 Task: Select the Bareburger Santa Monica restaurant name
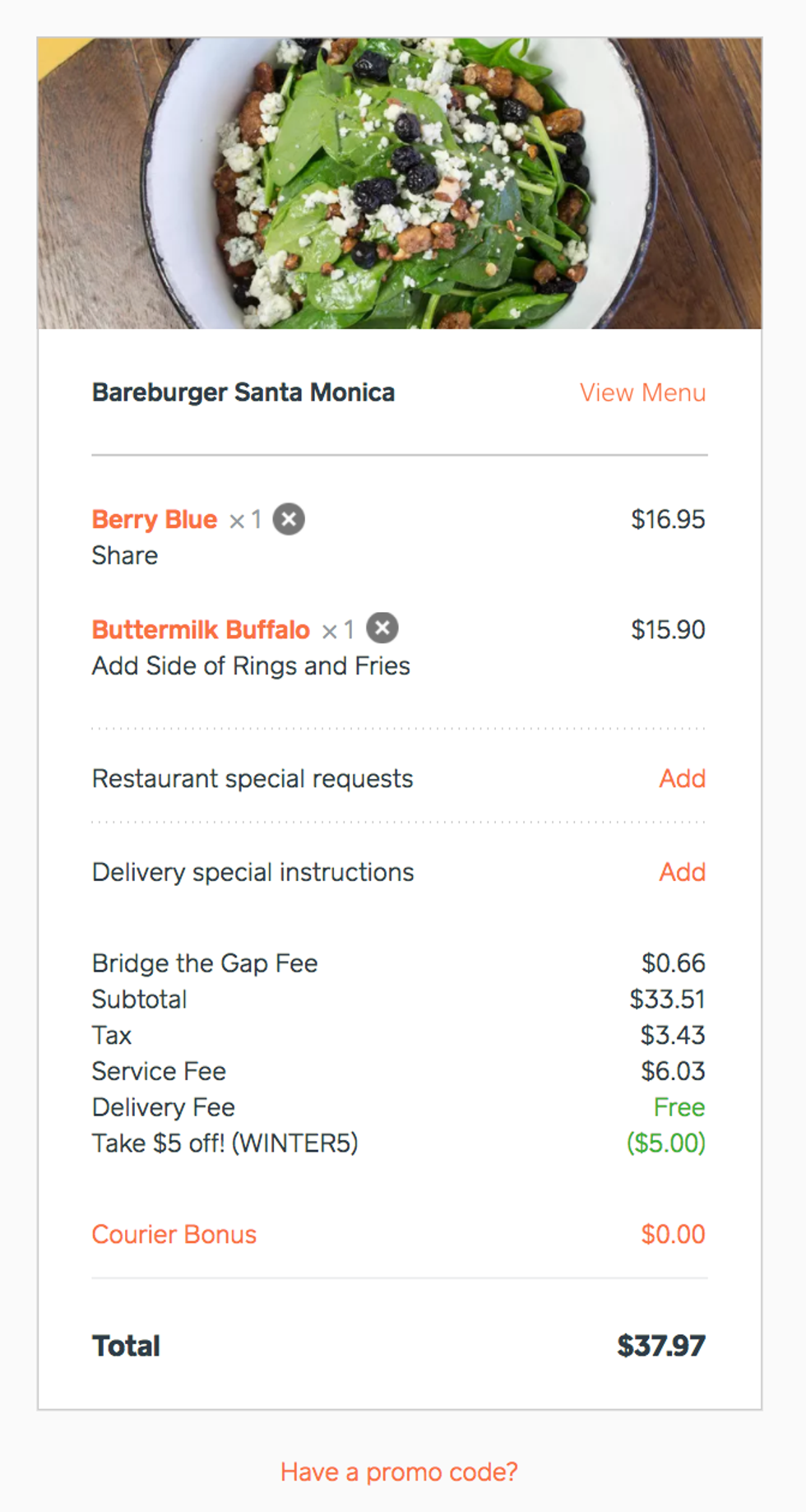tap(243, 392)
